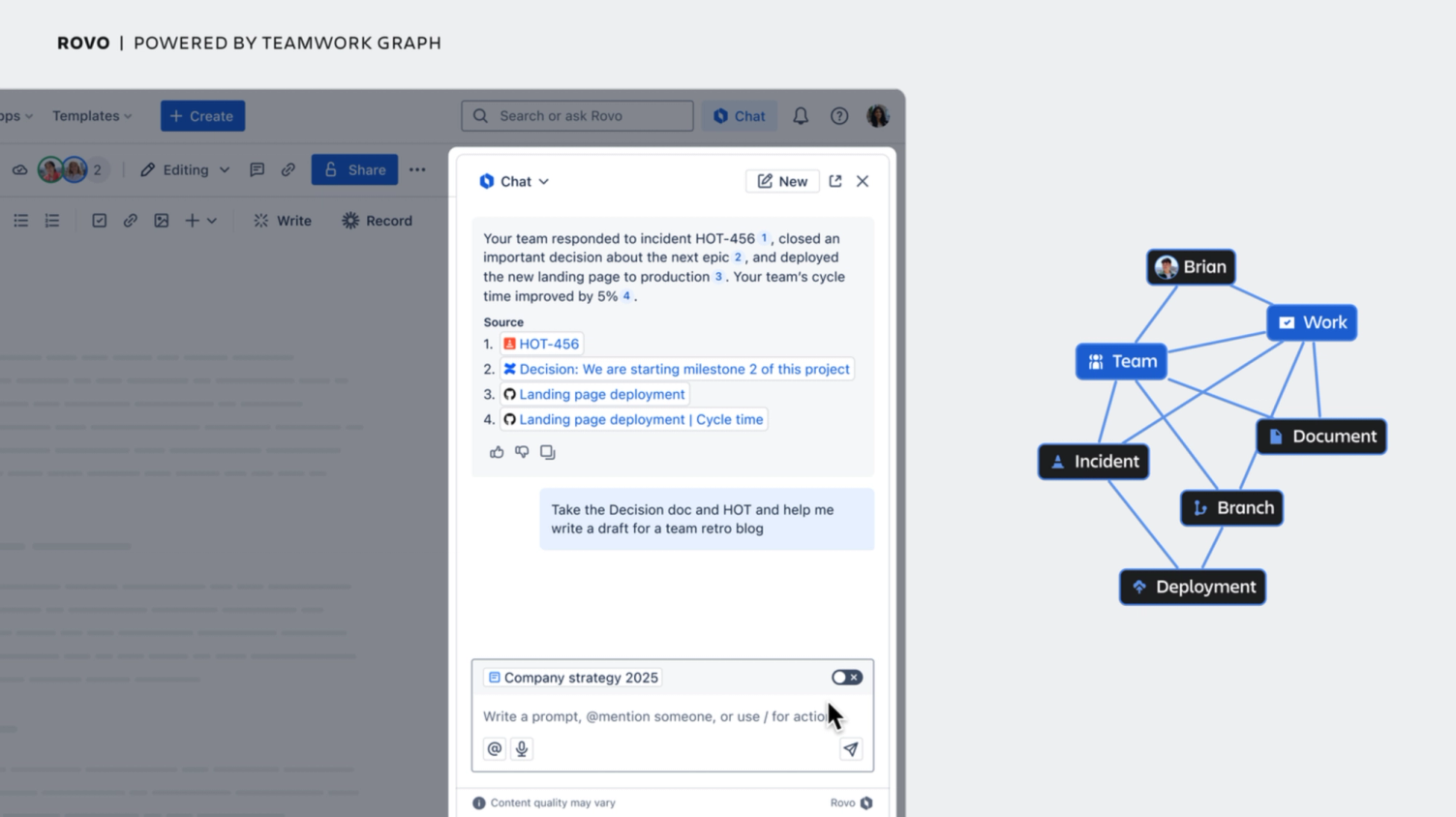This screenshot has width=1456, height=817.
Task: Click the content quality info icon
Action: click(x=479, y=802)
